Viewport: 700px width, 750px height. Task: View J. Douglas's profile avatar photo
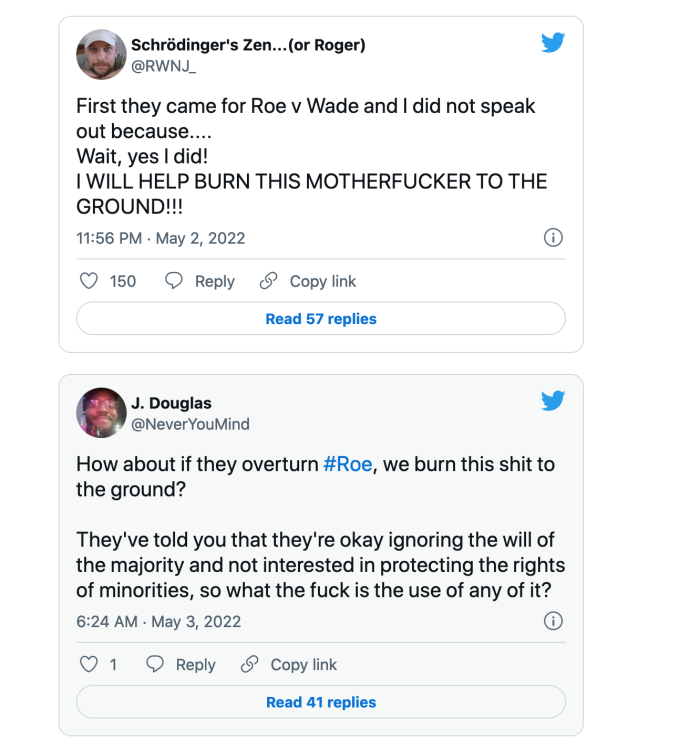click(x=101, y=413)
